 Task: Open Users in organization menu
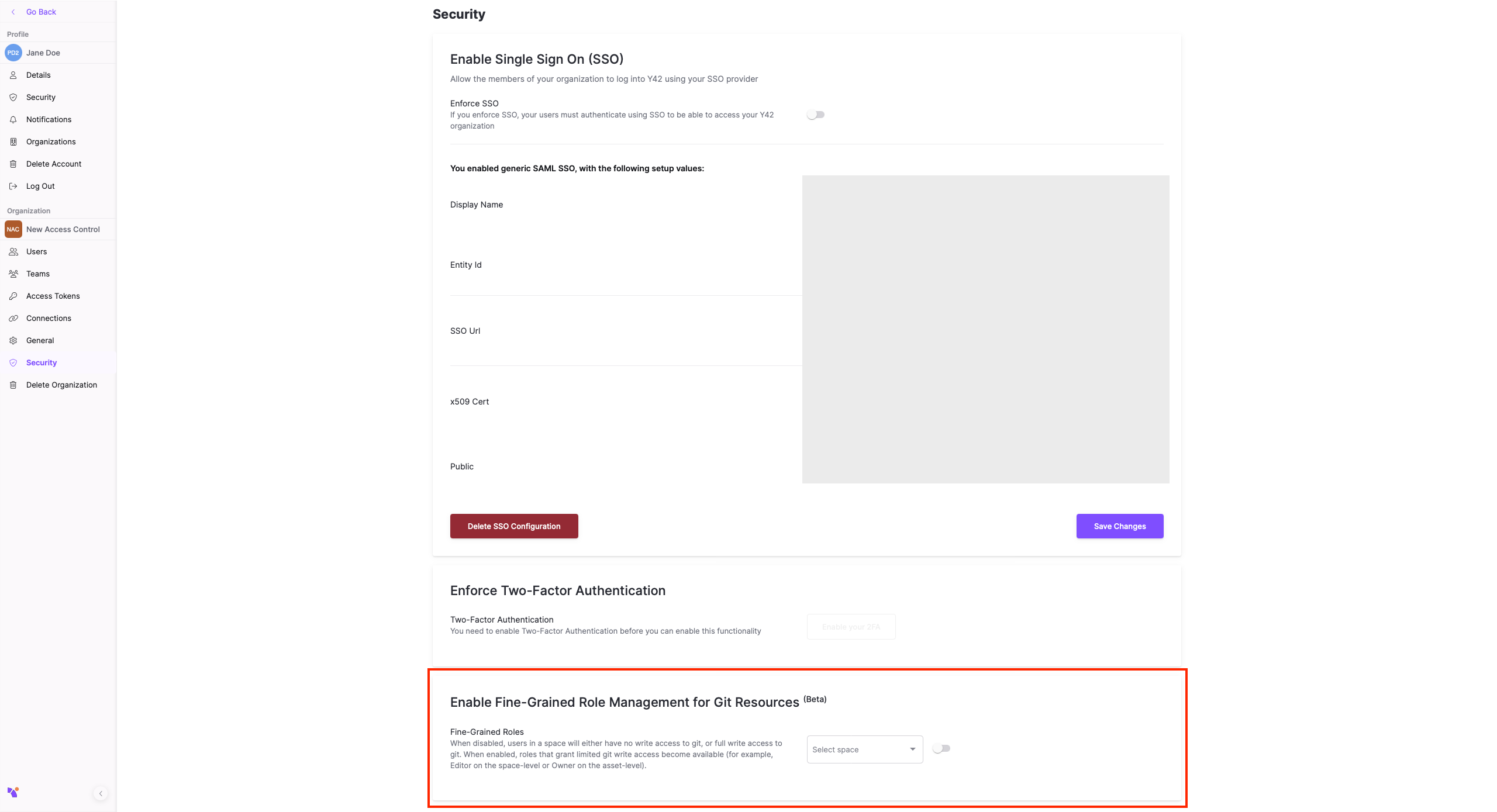pos(36,251)
